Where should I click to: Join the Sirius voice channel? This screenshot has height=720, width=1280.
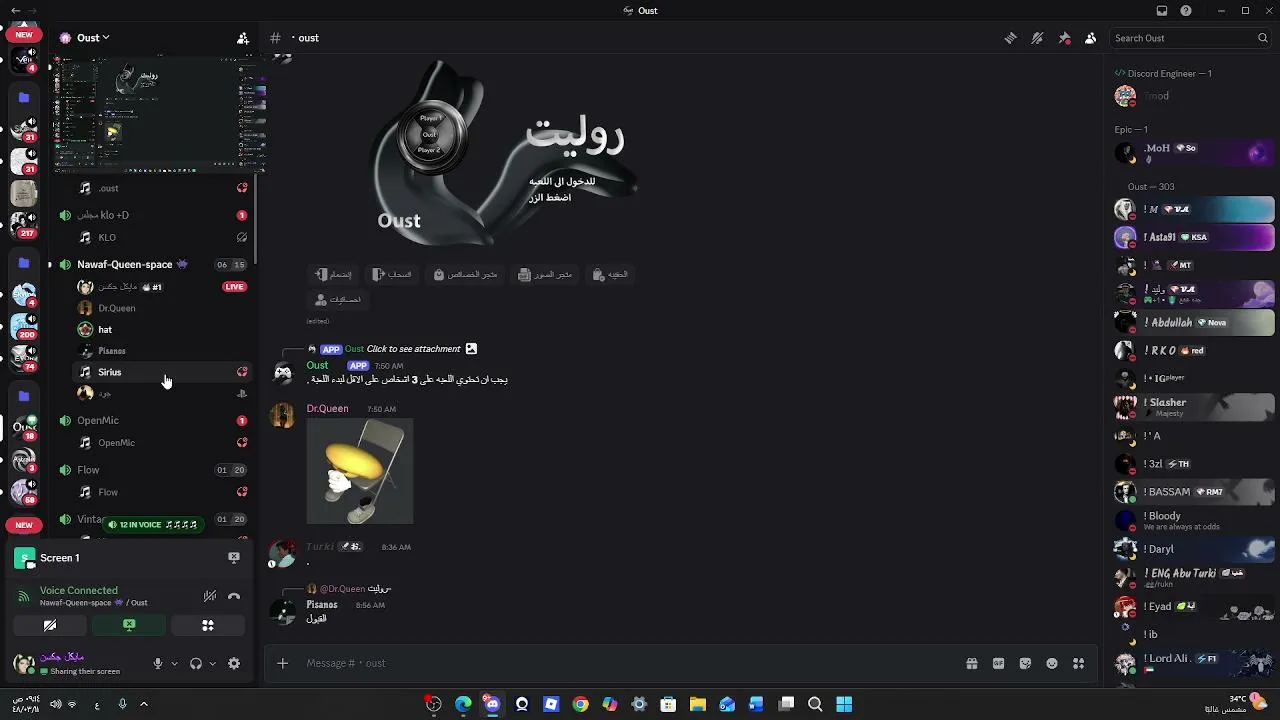click(x=160, y=372)
